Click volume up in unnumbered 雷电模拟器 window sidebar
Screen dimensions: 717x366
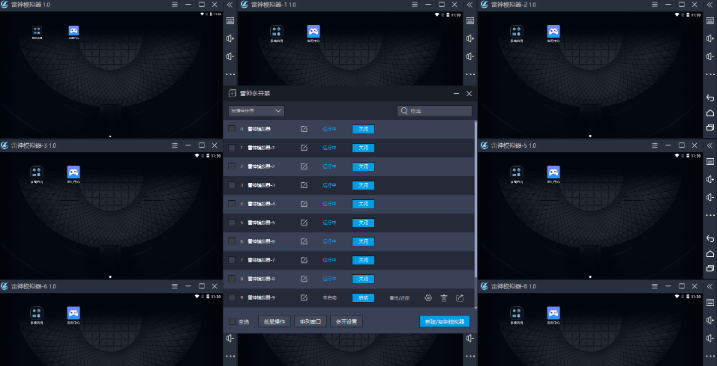coord(230,38)
